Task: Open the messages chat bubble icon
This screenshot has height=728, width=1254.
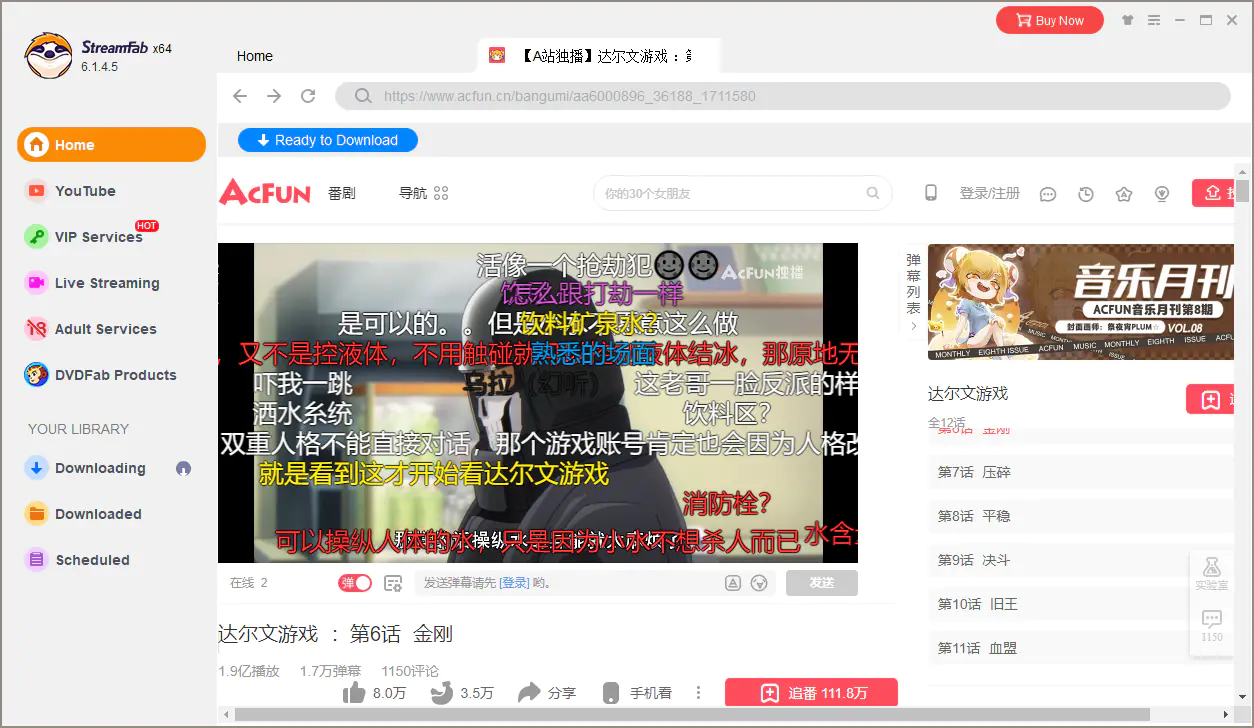Action: coord(1048,194)
